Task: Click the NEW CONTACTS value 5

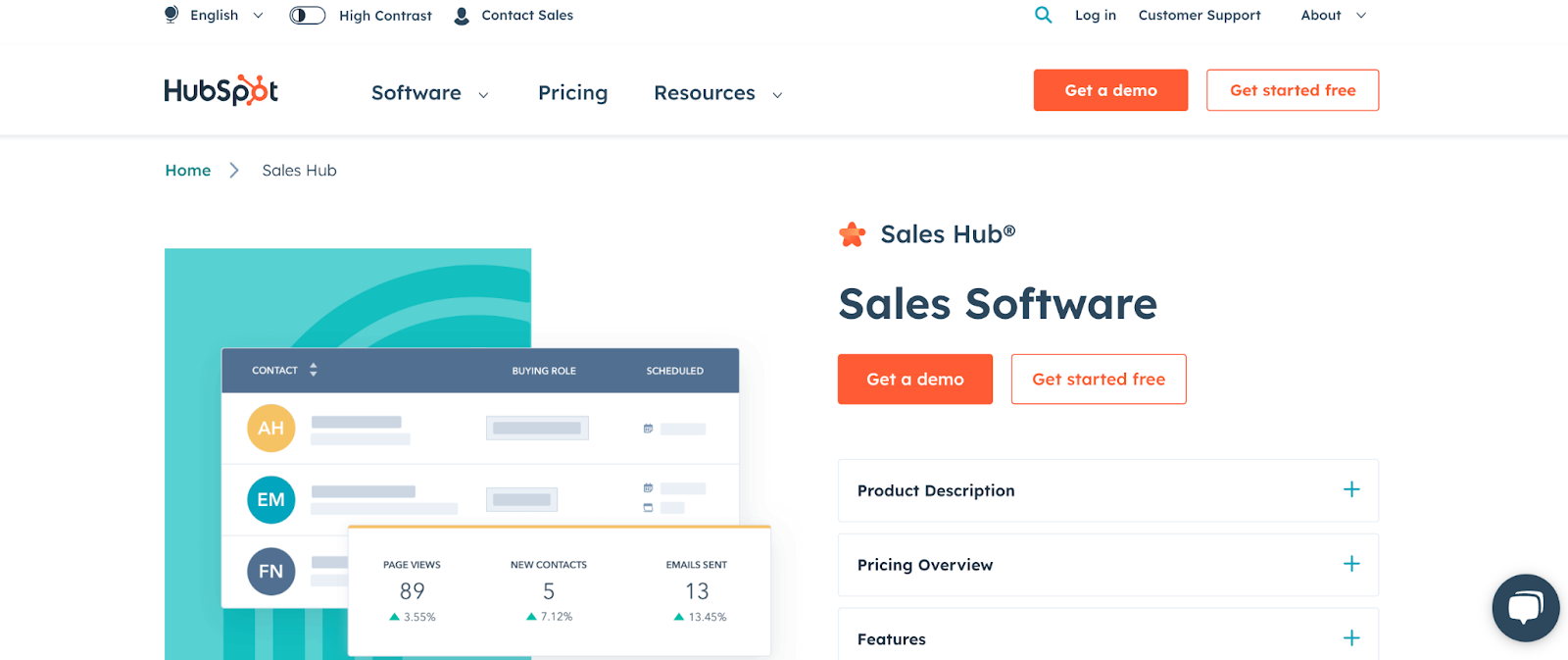Action: coord(549,591)
